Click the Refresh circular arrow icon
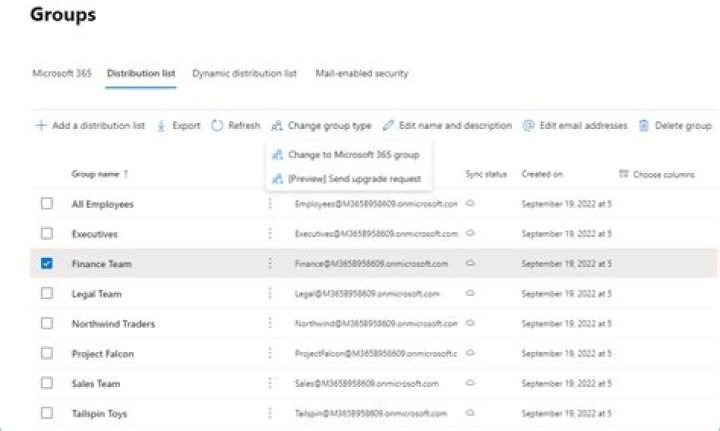The width and height of the screenshot is (720, 431). [x=217, y=125]
